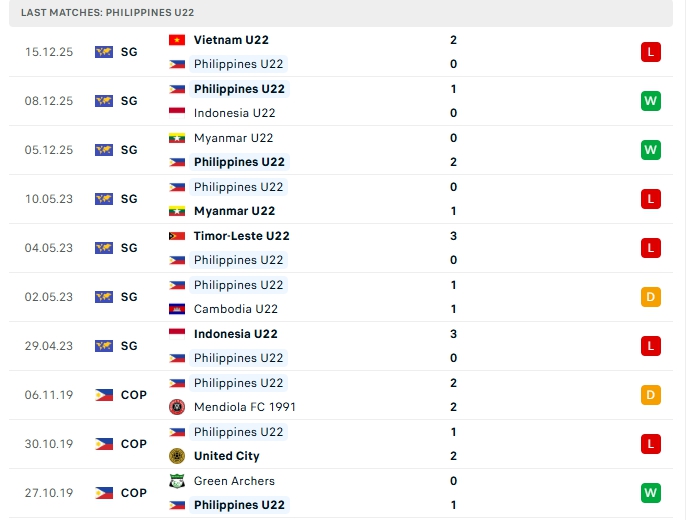Click the green W badge for 08.12.25
The image size is (686, 520).
coord(651,101)
